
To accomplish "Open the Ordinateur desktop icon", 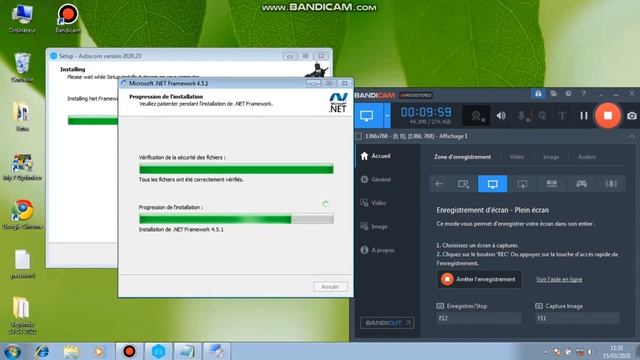I will tap(22, 19).
